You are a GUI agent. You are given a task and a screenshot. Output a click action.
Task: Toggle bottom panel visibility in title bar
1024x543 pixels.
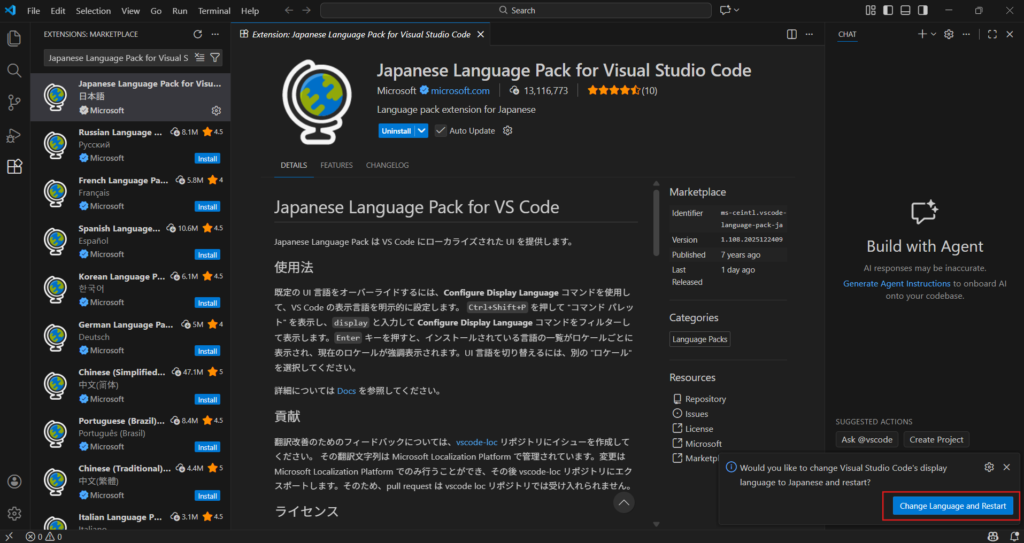point(904,10)
